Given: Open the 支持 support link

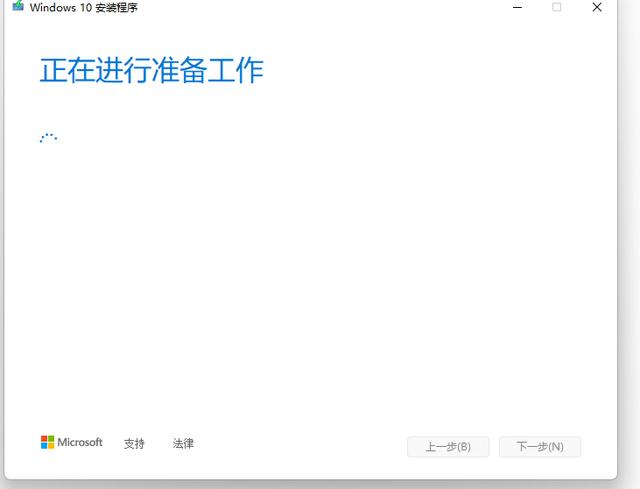Looking at the screenshot, I should (x=134, y=444).
